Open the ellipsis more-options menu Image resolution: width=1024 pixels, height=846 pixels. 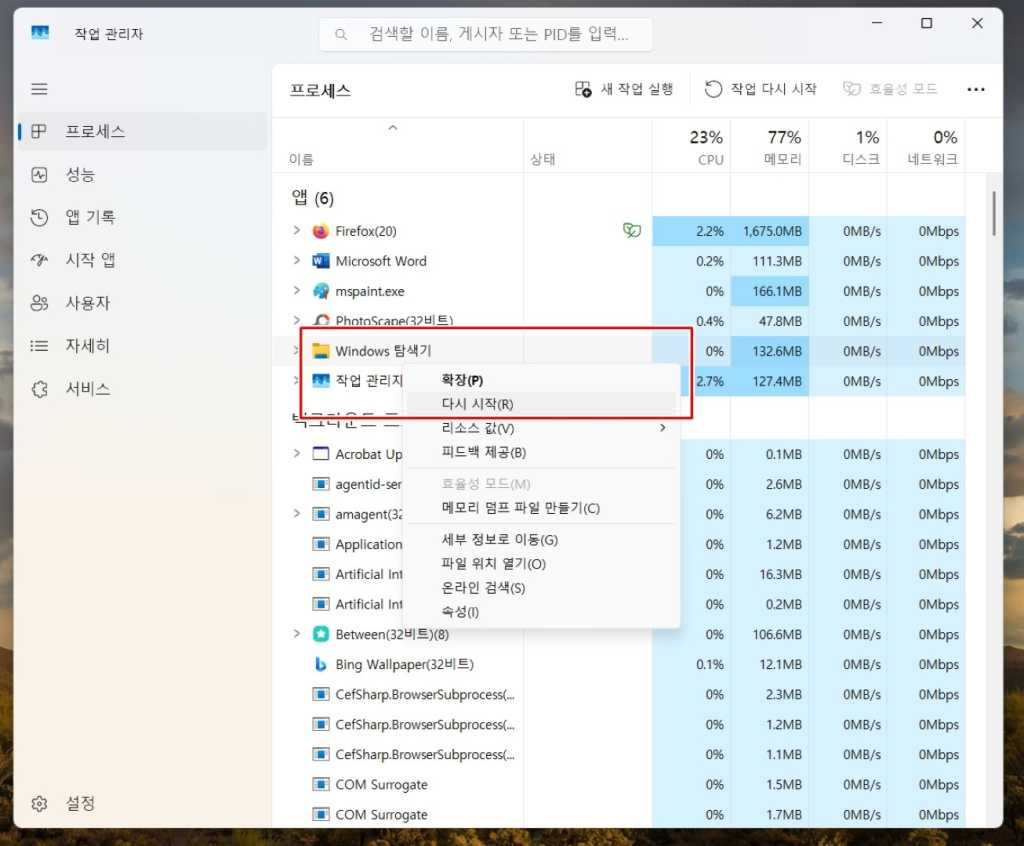click(x=975, y=89)
